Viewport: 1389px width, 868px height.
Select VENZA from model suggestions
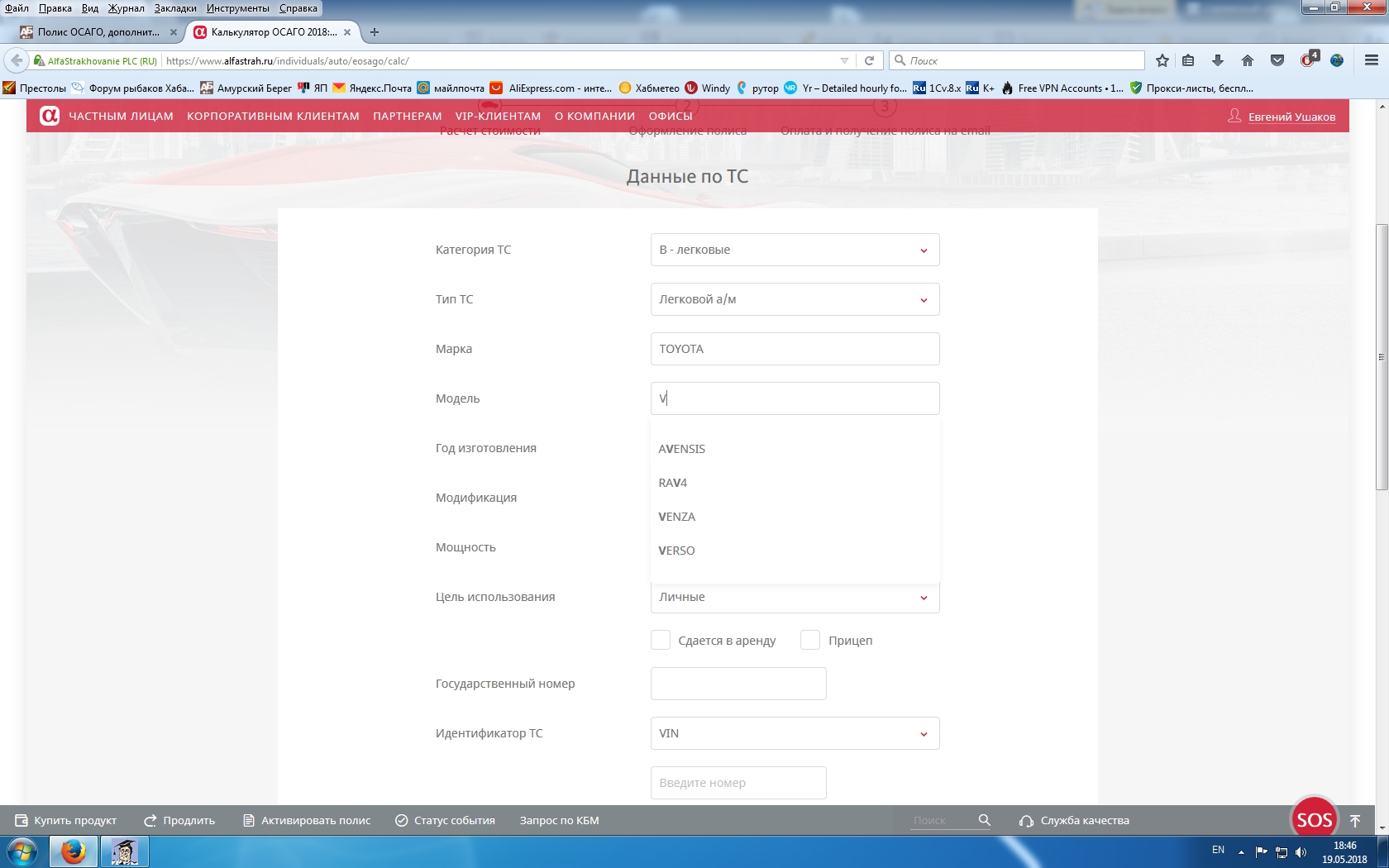click(x=677, y=517)
